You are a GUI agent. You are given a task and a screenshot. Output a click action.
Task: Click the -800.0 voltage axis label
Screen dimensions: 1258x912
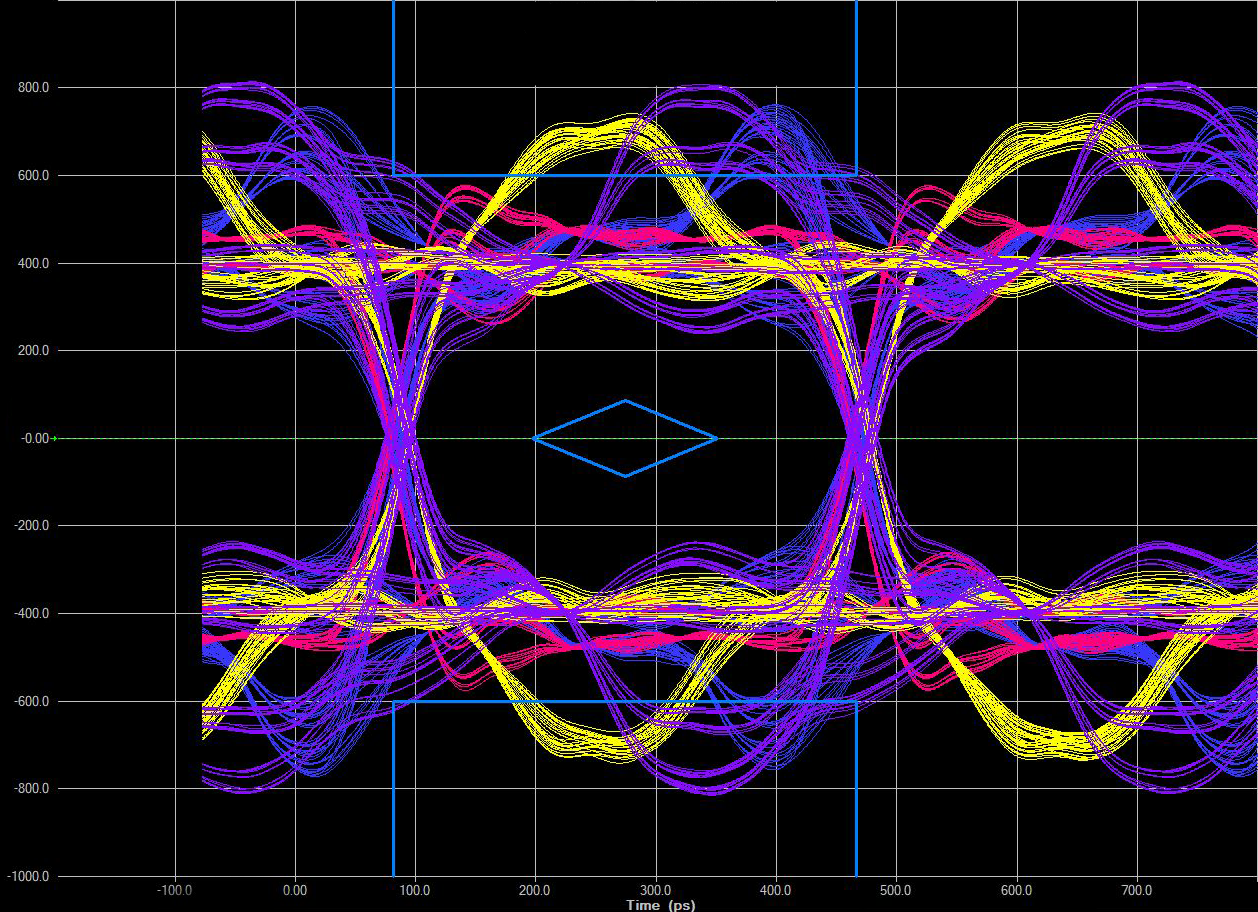tap(31, 789)
